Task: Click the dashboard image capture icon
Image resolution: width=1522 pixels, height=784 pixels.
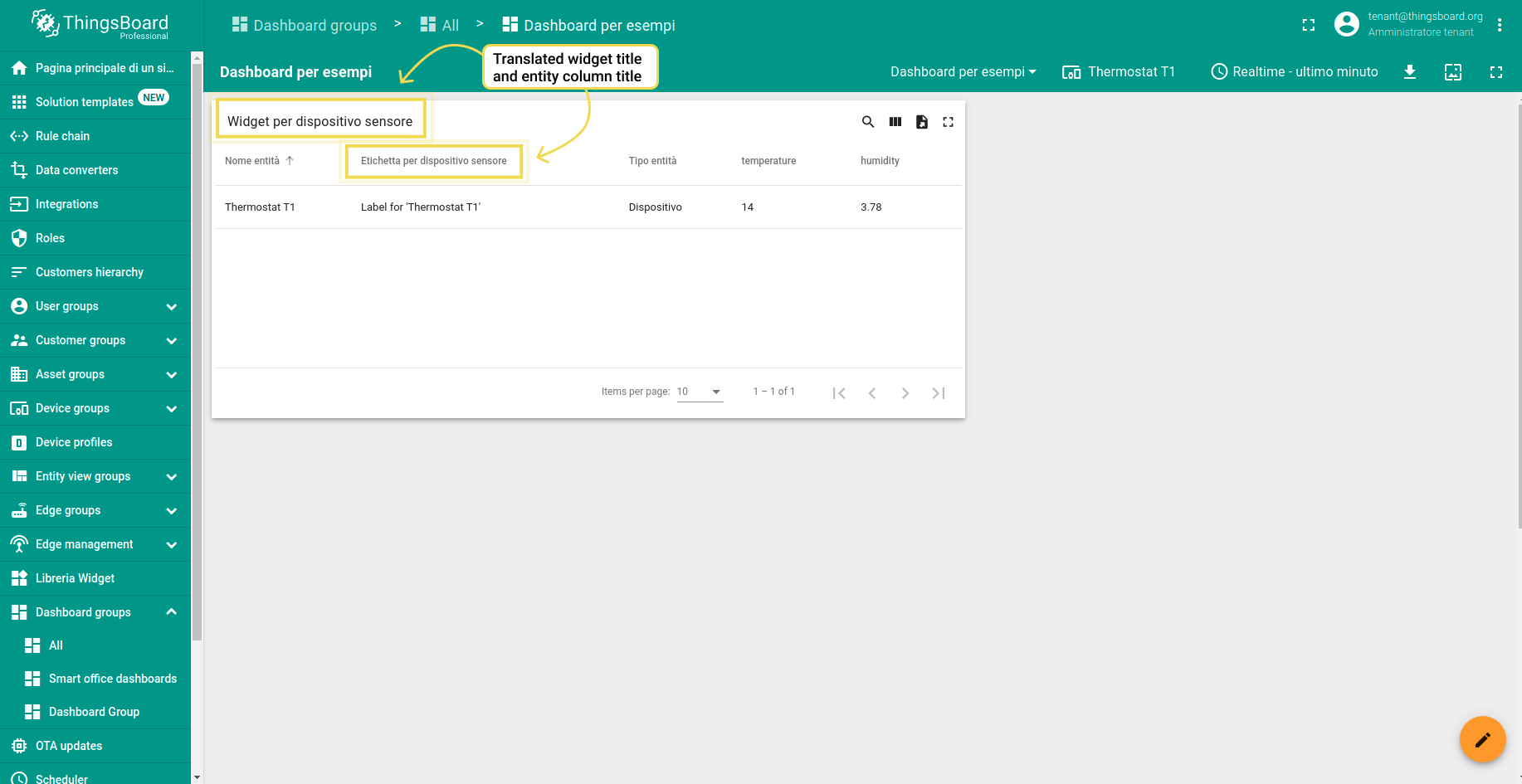Action: click(1452, 72)
